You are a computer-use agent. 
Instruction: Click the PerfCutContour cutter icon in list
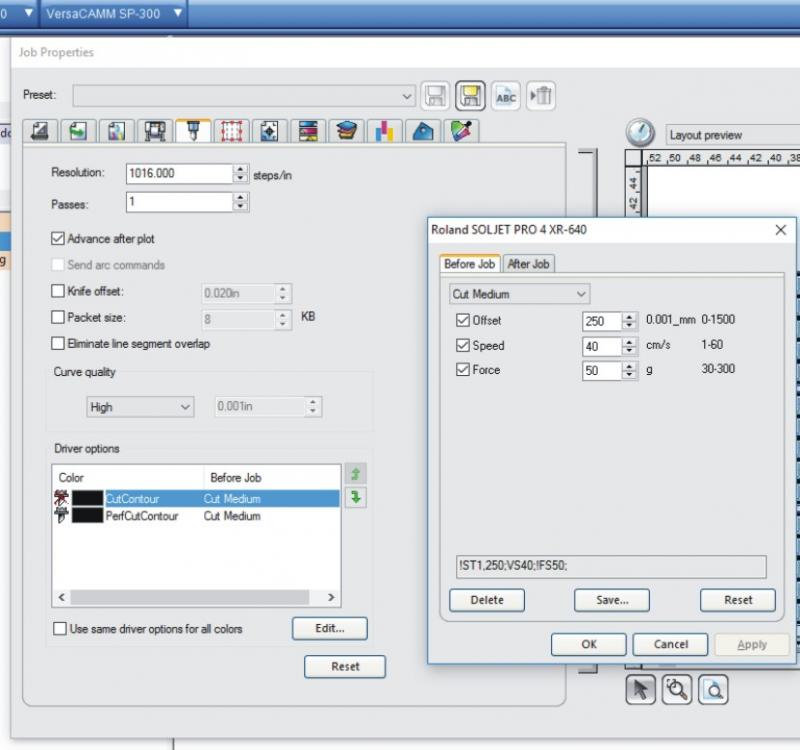(61, 515)
